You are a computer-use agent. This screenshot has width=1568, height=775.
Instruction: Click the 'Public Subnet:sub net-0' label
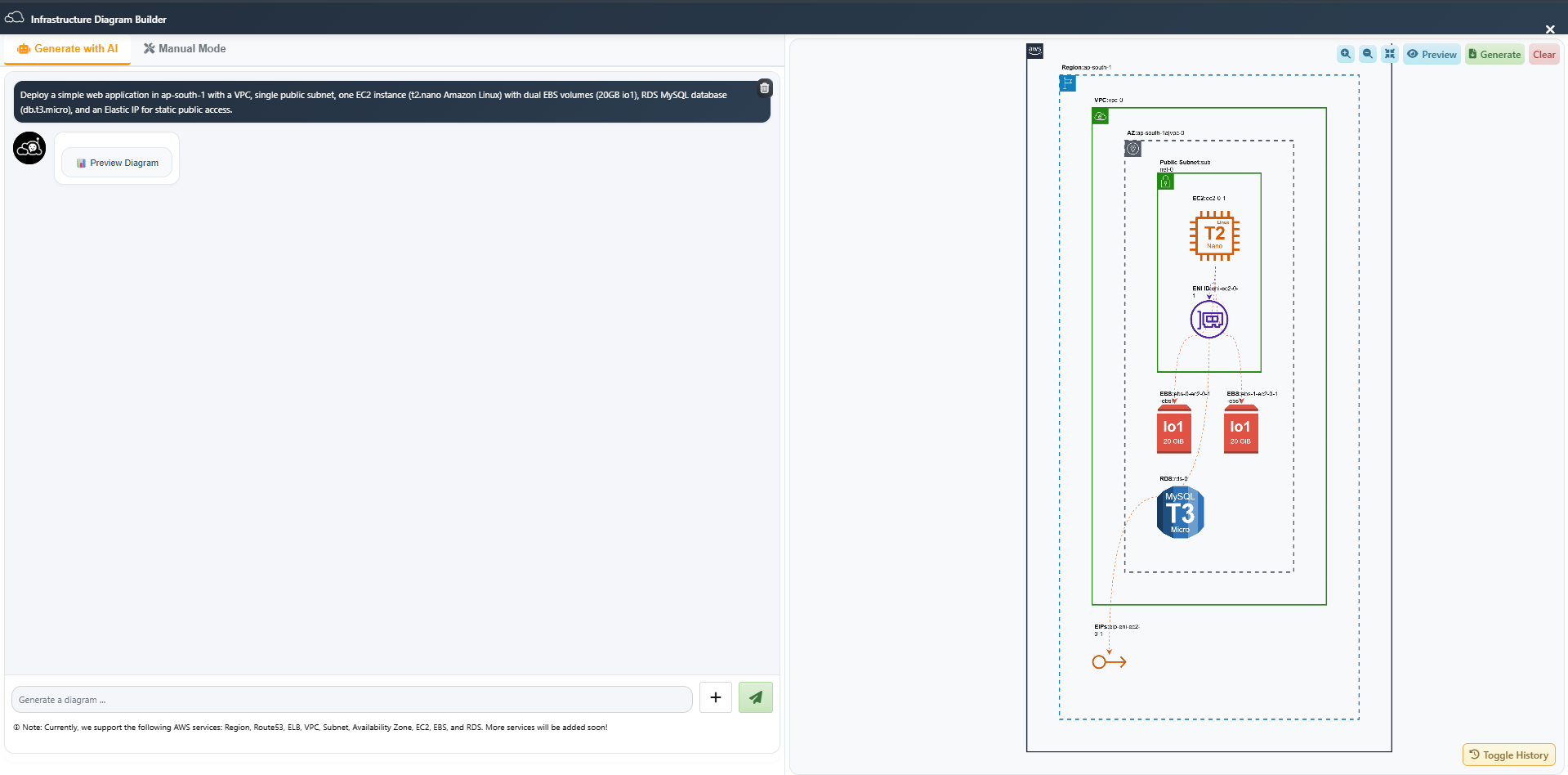click(x=1185, y=166)
